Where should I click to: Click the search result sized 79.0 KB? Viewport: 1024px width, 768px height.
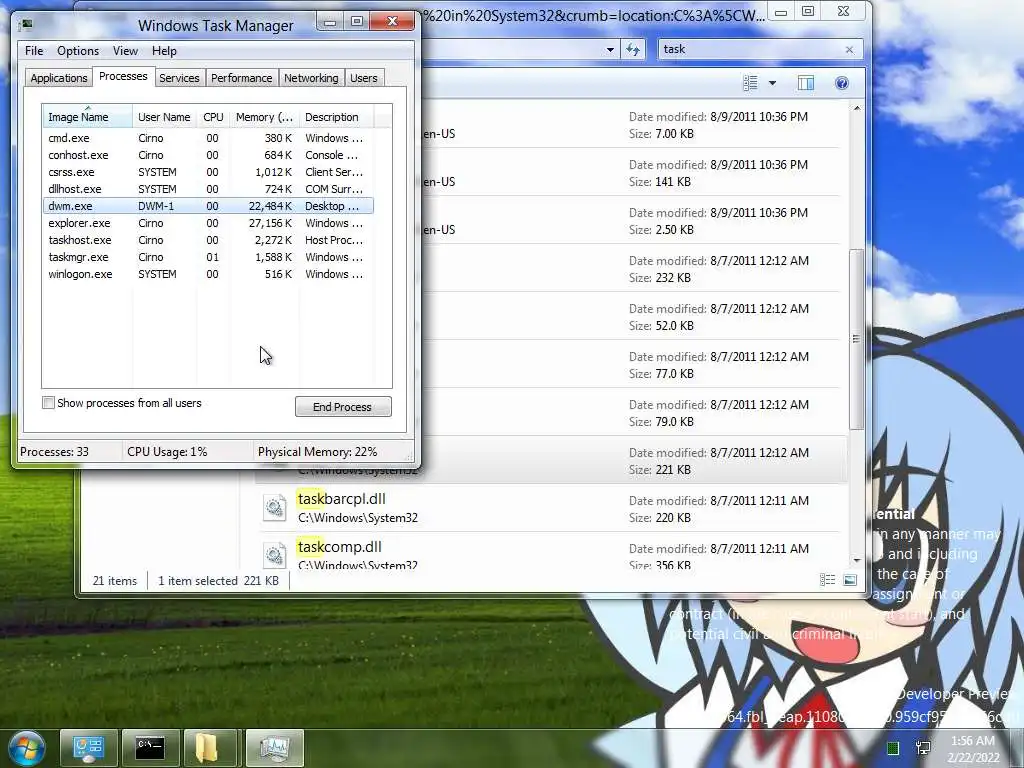click(633, 413)
